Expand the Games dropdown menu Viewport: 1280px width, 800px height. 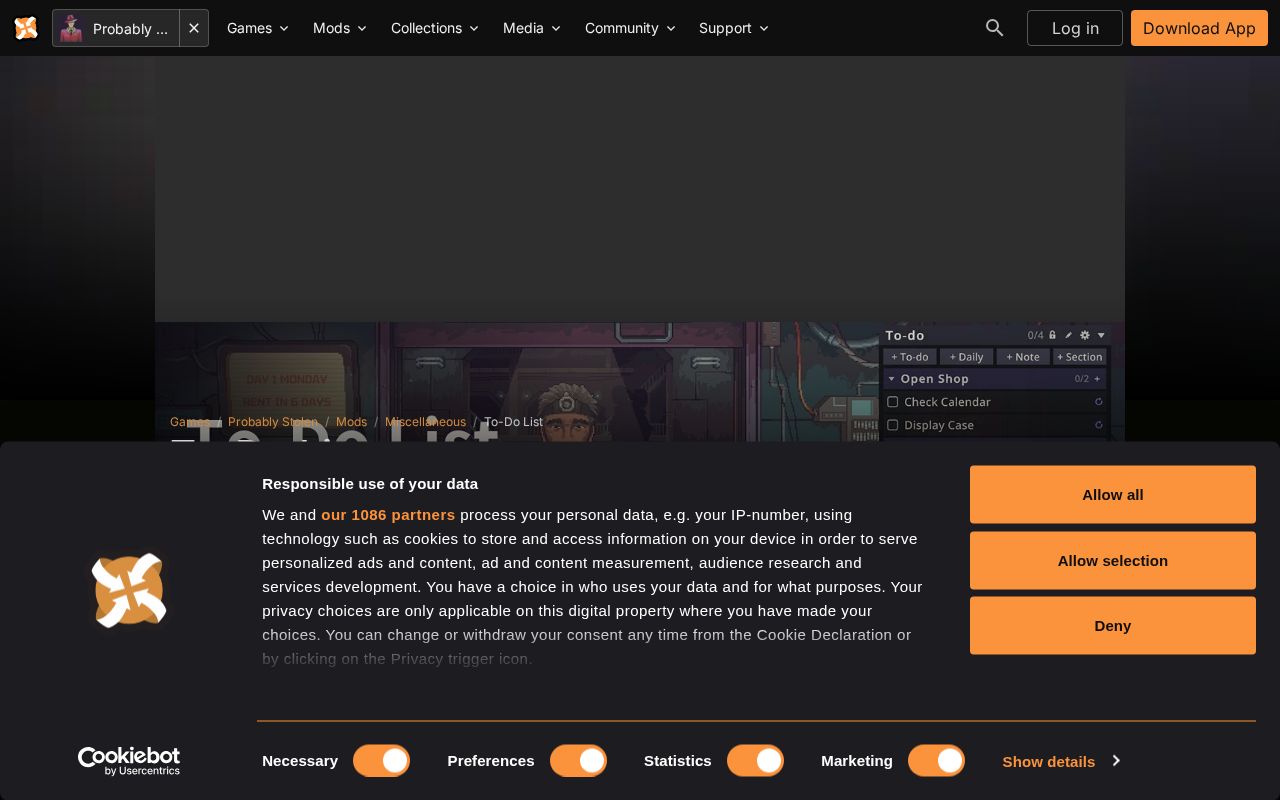[x=258, y=28]
